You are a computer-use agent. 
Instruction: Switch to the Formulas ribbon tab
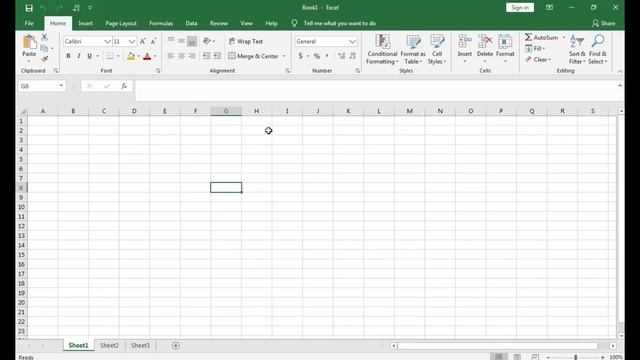click(x=161, y=23)
